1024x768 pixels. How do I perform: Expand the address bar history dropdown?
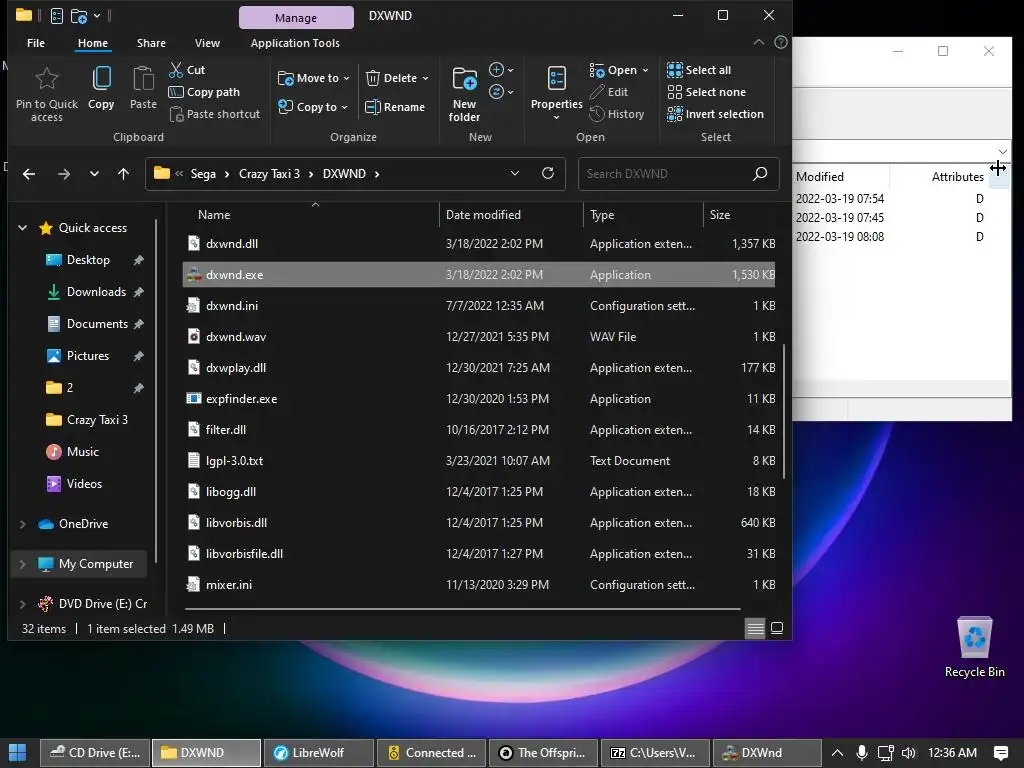[515, 173]
